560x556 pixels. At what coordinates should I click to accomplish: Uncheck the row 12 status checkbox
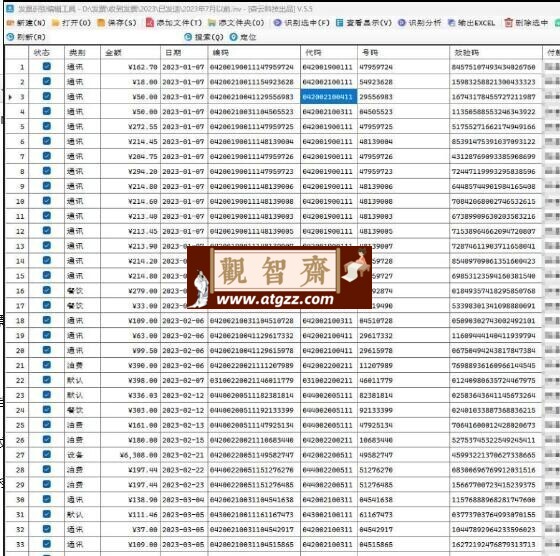click(x=46, y=231)
